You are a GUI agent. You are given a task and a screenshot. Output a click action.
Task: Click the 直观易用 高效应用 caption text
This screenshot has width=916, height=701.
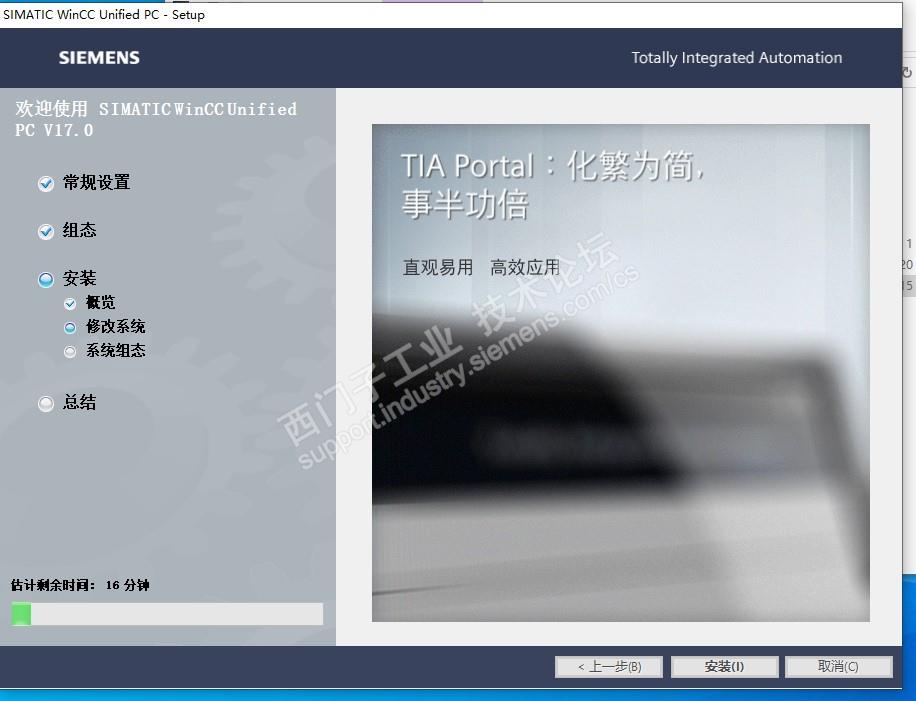coord(481,268)
